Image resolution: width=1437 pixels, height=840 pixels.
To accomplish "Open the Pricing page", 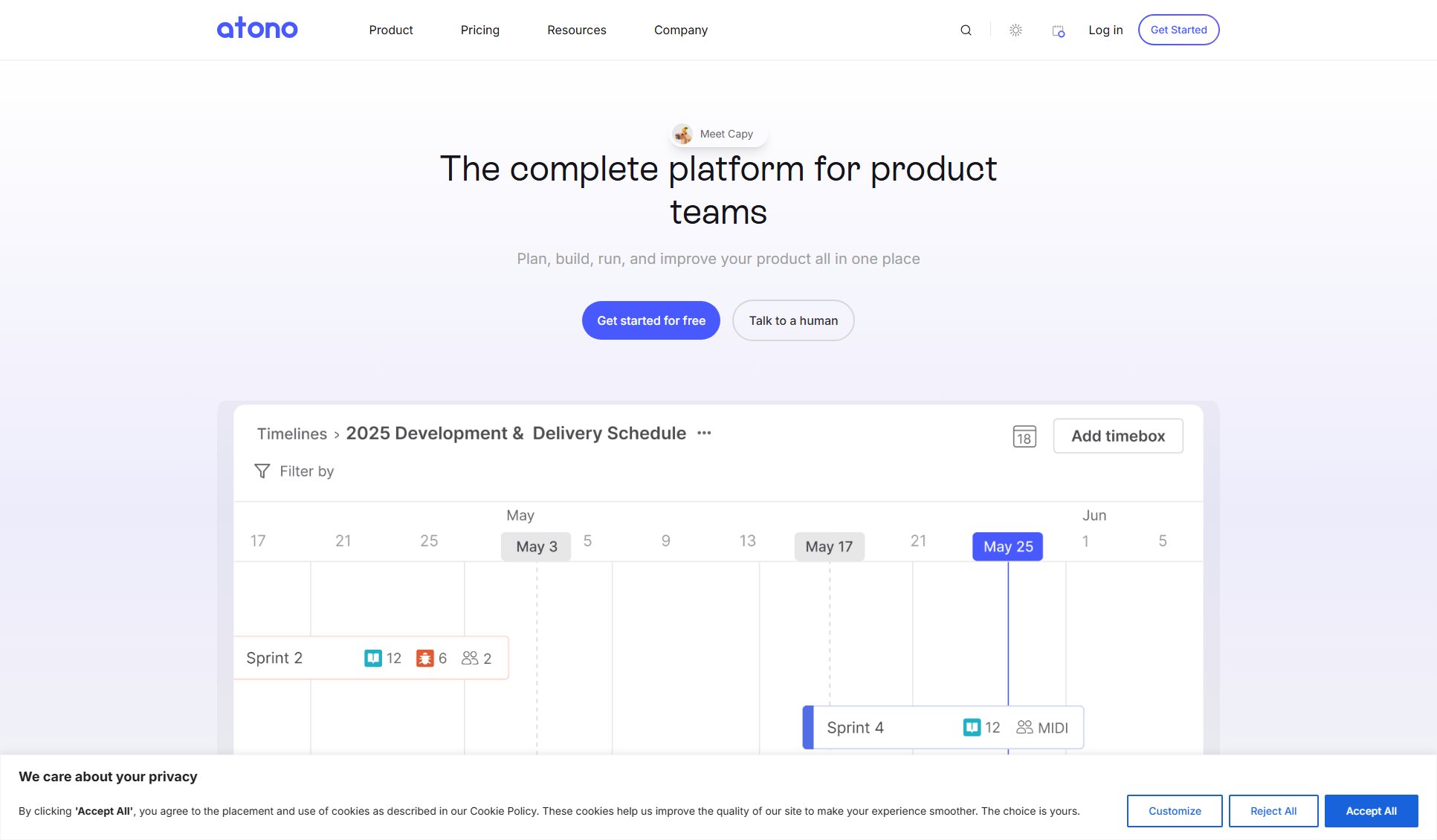I will 480,30.
